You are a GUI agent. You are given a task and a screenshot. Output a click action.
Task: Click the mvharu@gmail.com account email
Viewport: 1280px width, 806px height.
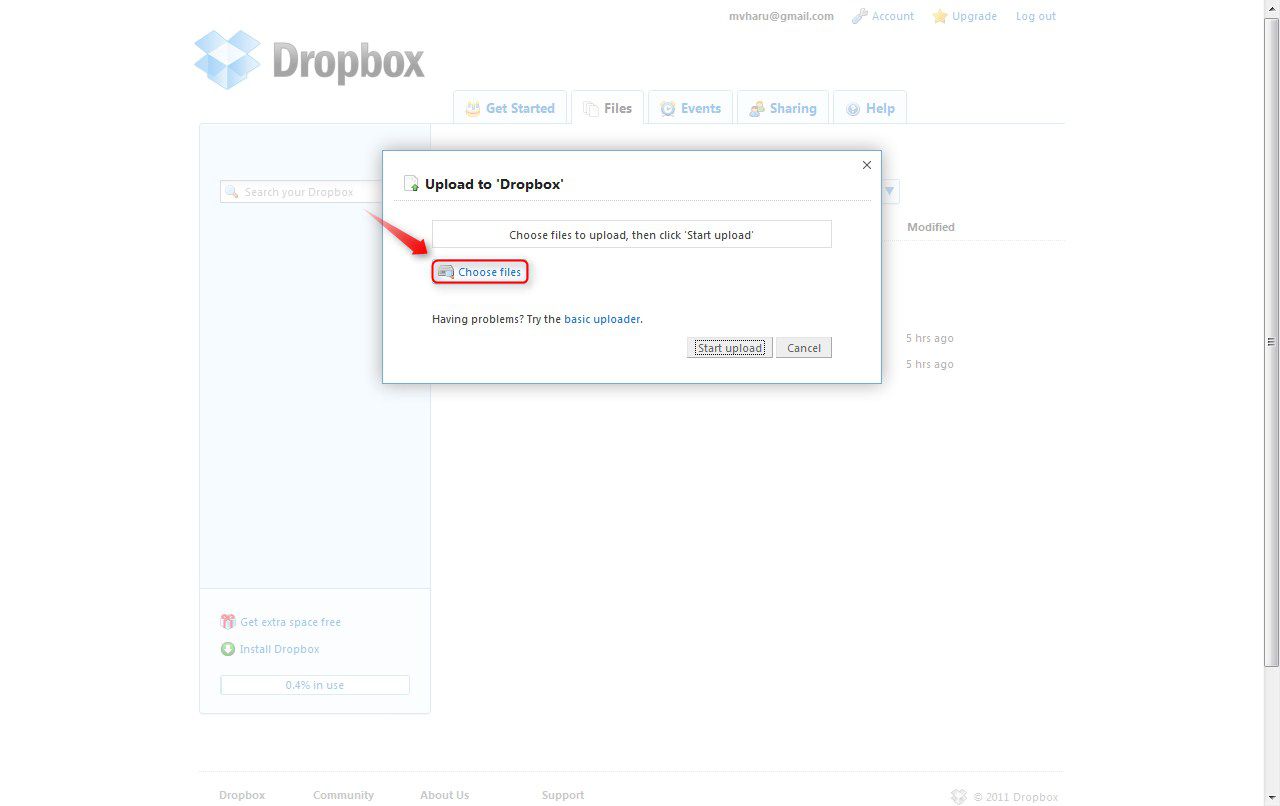(781, 16)
